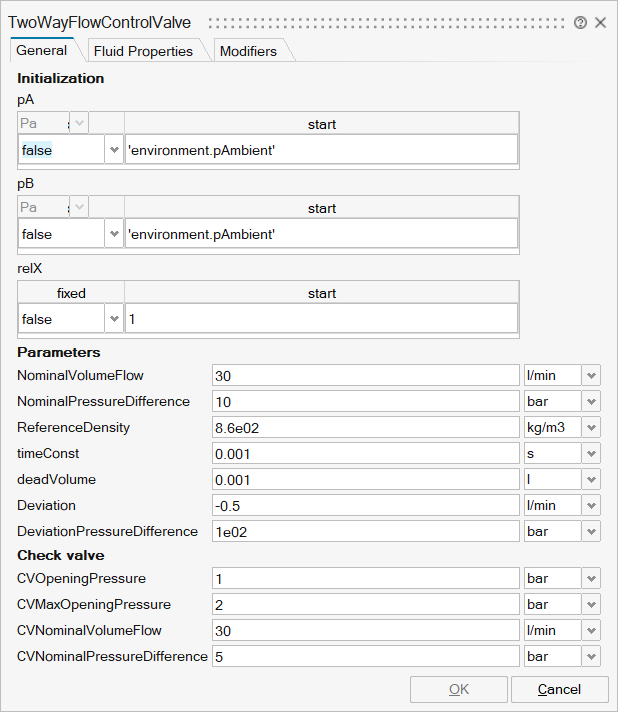Open ReferenceDensity kg/m3 unit dropdown

591,427
